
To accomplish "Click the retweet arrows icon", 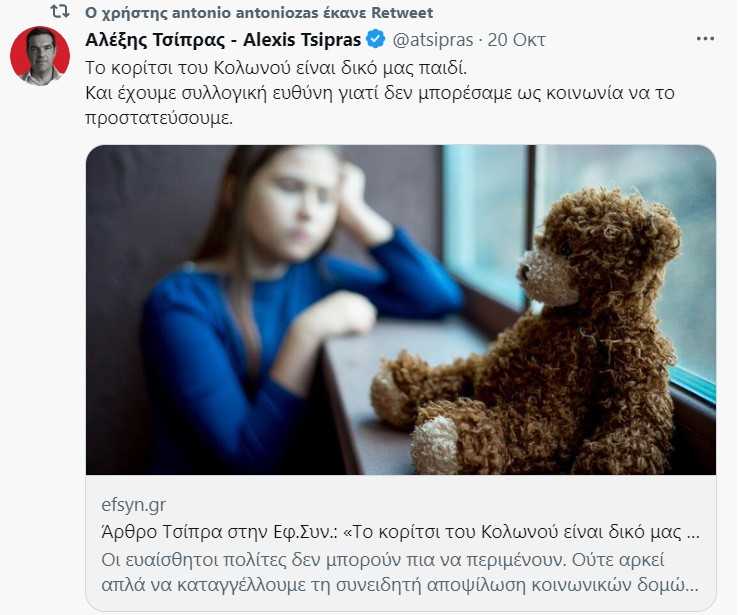I will (60, 12).
